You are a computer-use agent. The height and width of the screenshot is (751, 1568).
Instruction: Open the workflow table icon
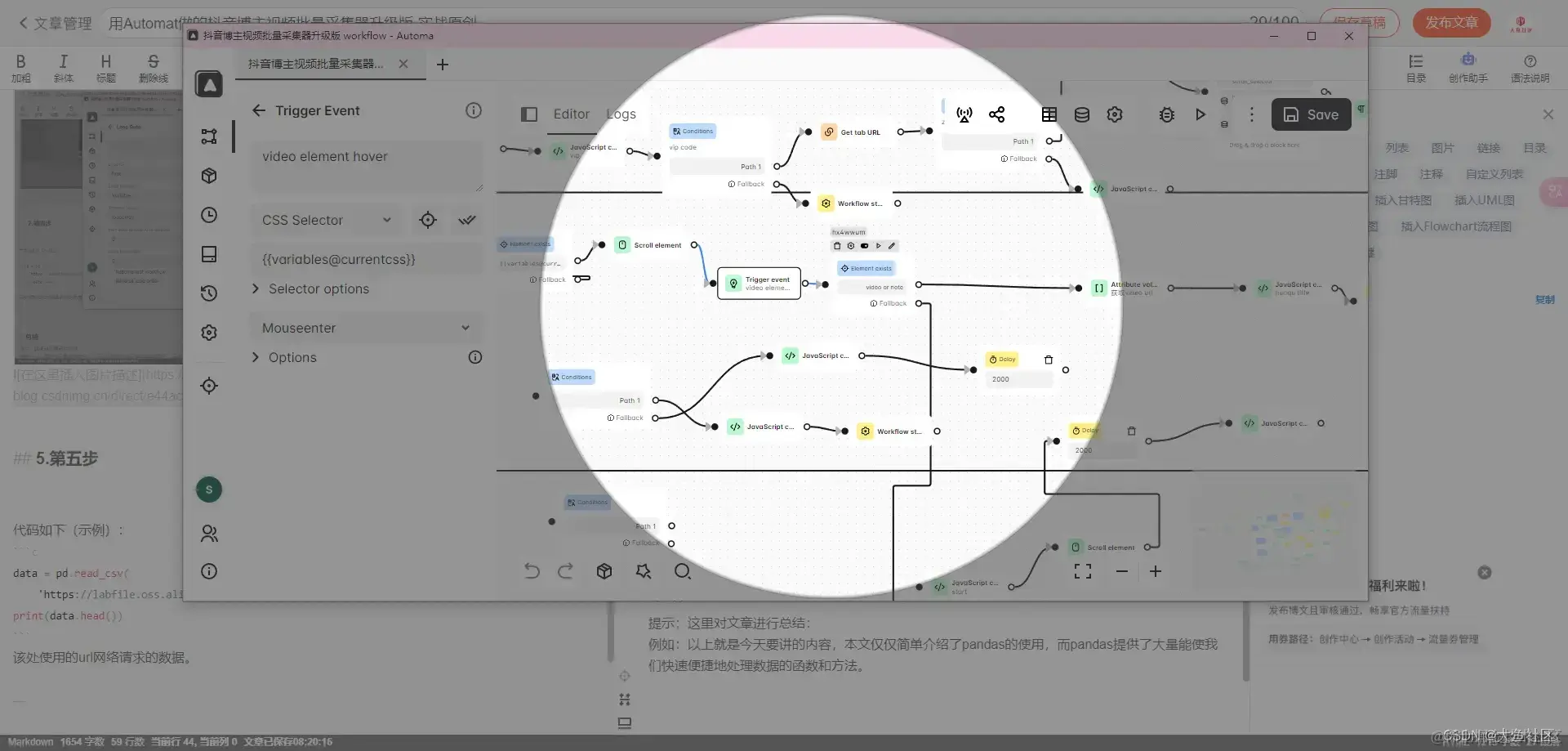tap(1049, 114)
